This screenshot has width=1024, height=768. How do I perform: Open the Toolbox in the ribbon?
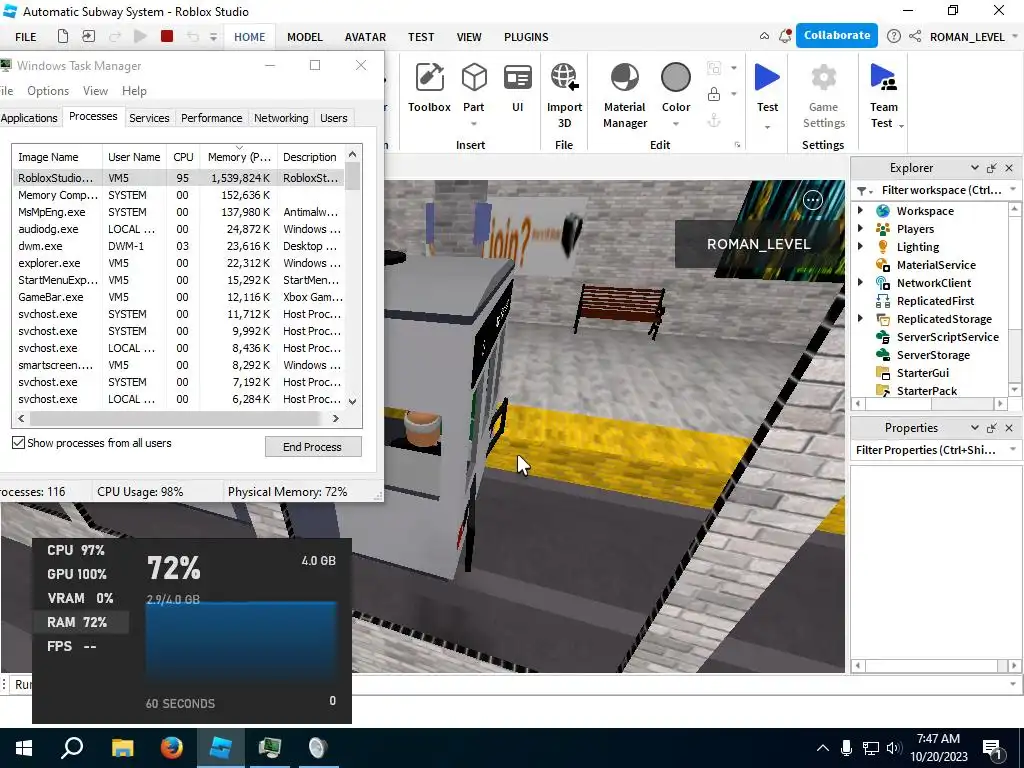click(429, 88)
